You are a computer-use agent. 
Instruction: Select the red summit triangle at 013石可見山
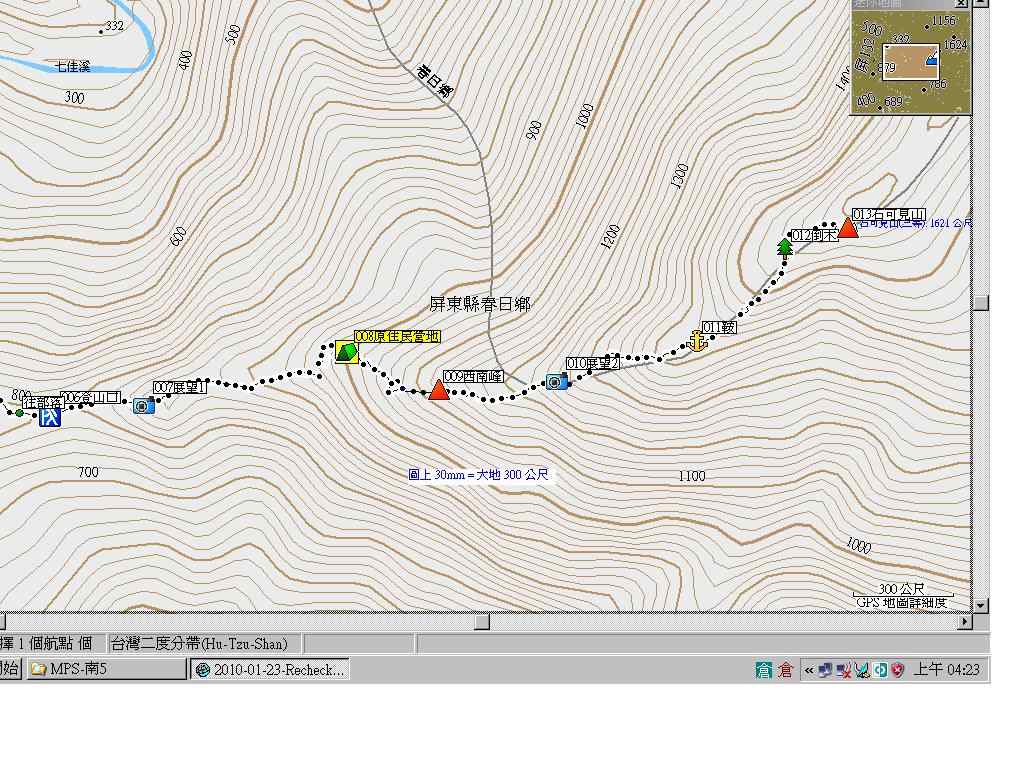click(848, 228)
